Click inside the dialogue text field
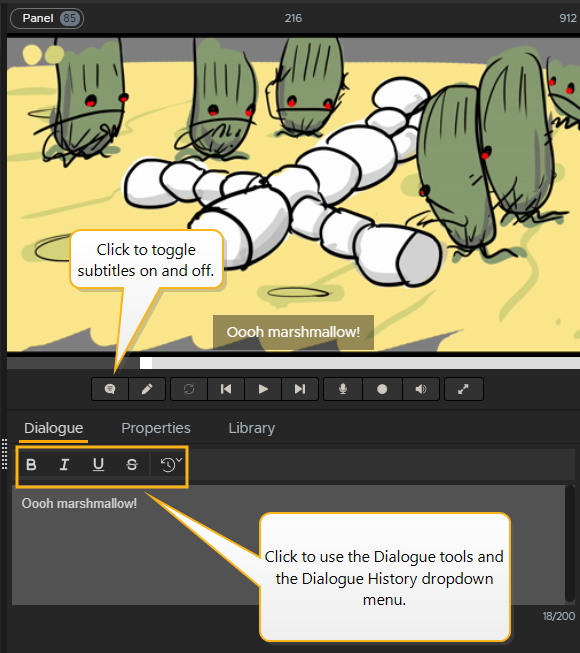This screenshot has width=580, height=653. pos(288,545)
